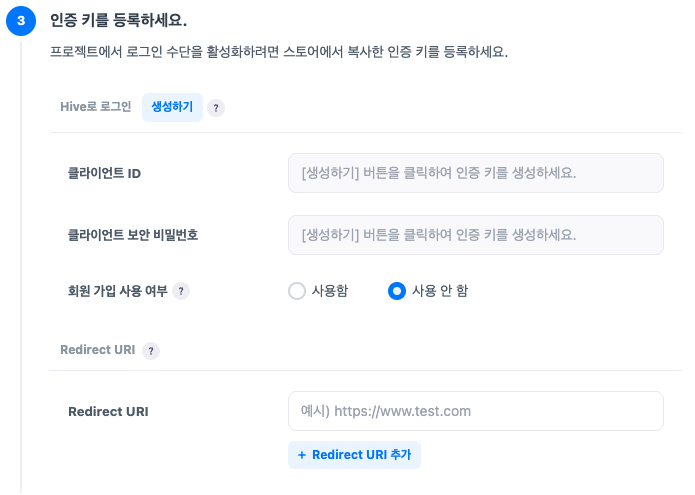695x495 pixels.
Task: Click the 클라이언트 ID field label
Action: 104,173
